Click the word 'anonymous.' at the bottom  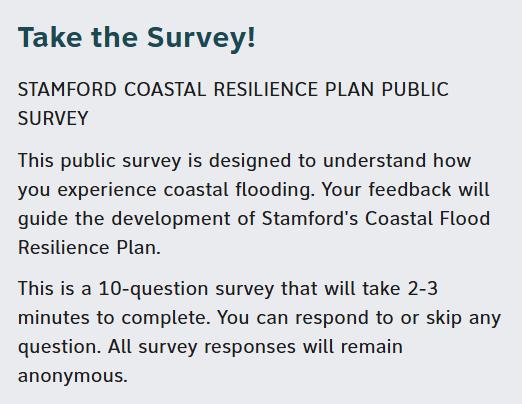pos(73,377)
